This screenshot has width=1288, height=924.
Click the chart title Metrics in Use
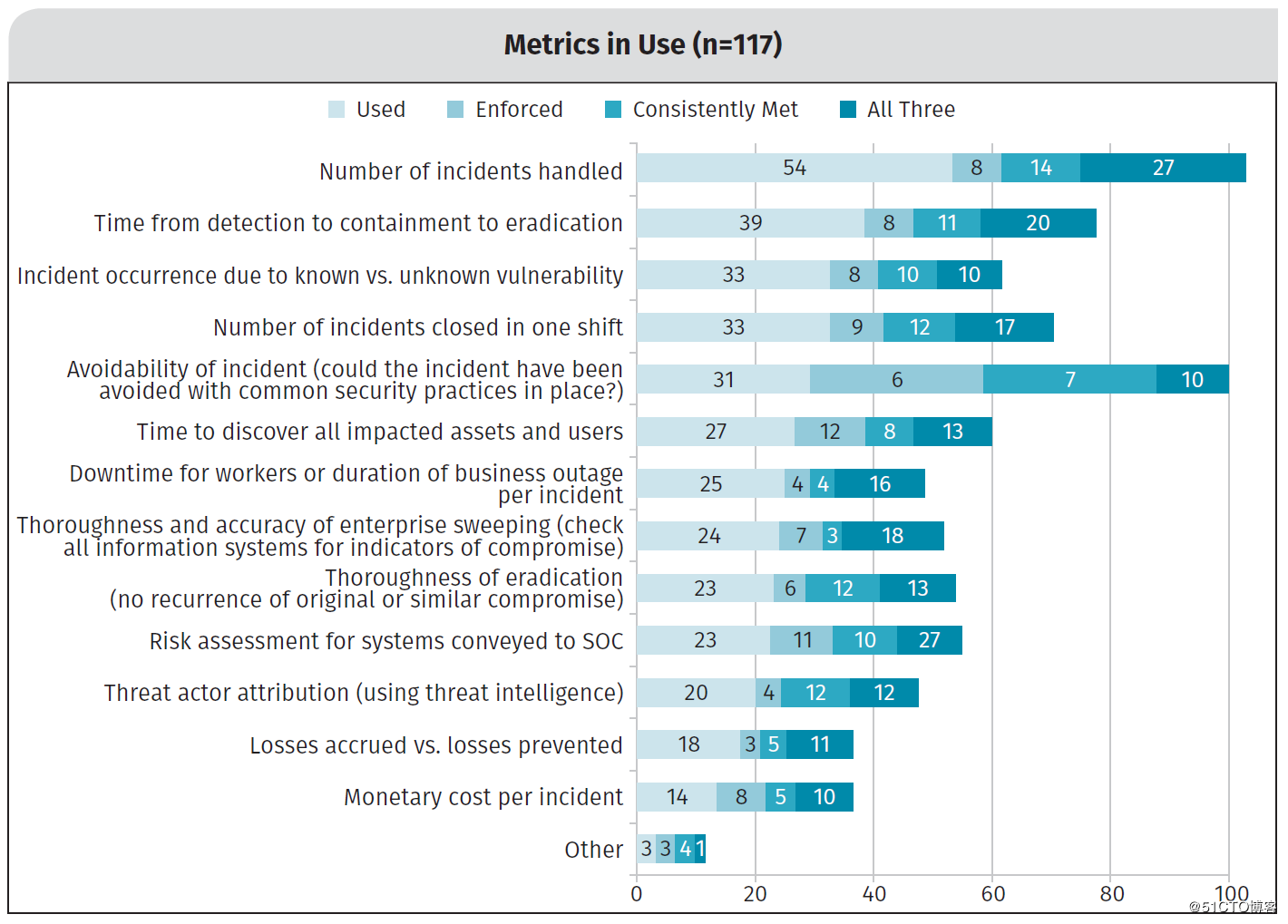642,44
